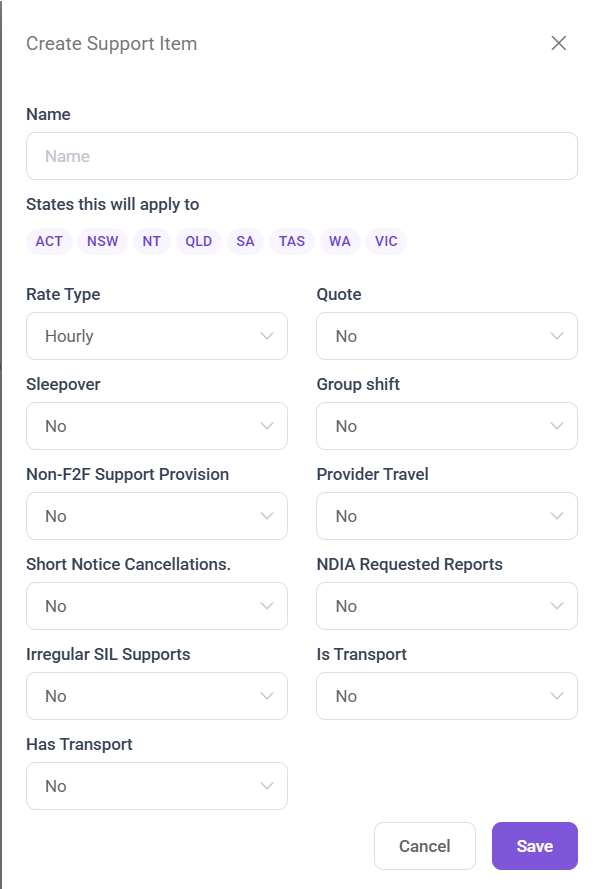The width and height of the screenshot is (601, 889).
Task: Toggle the QLD state tag
Action: point(199,241)
